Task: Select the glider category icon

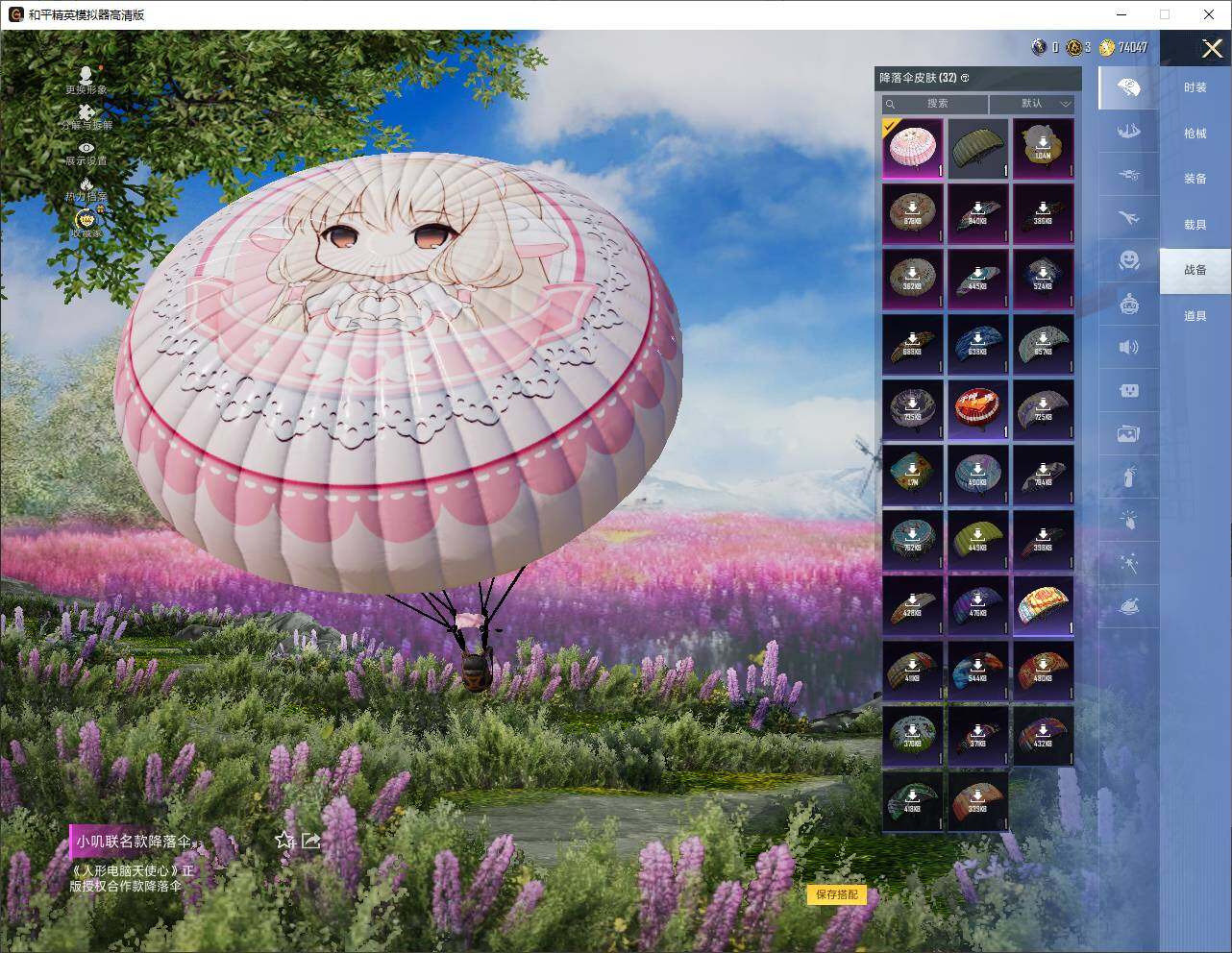Action: [x=1129, y=131]
